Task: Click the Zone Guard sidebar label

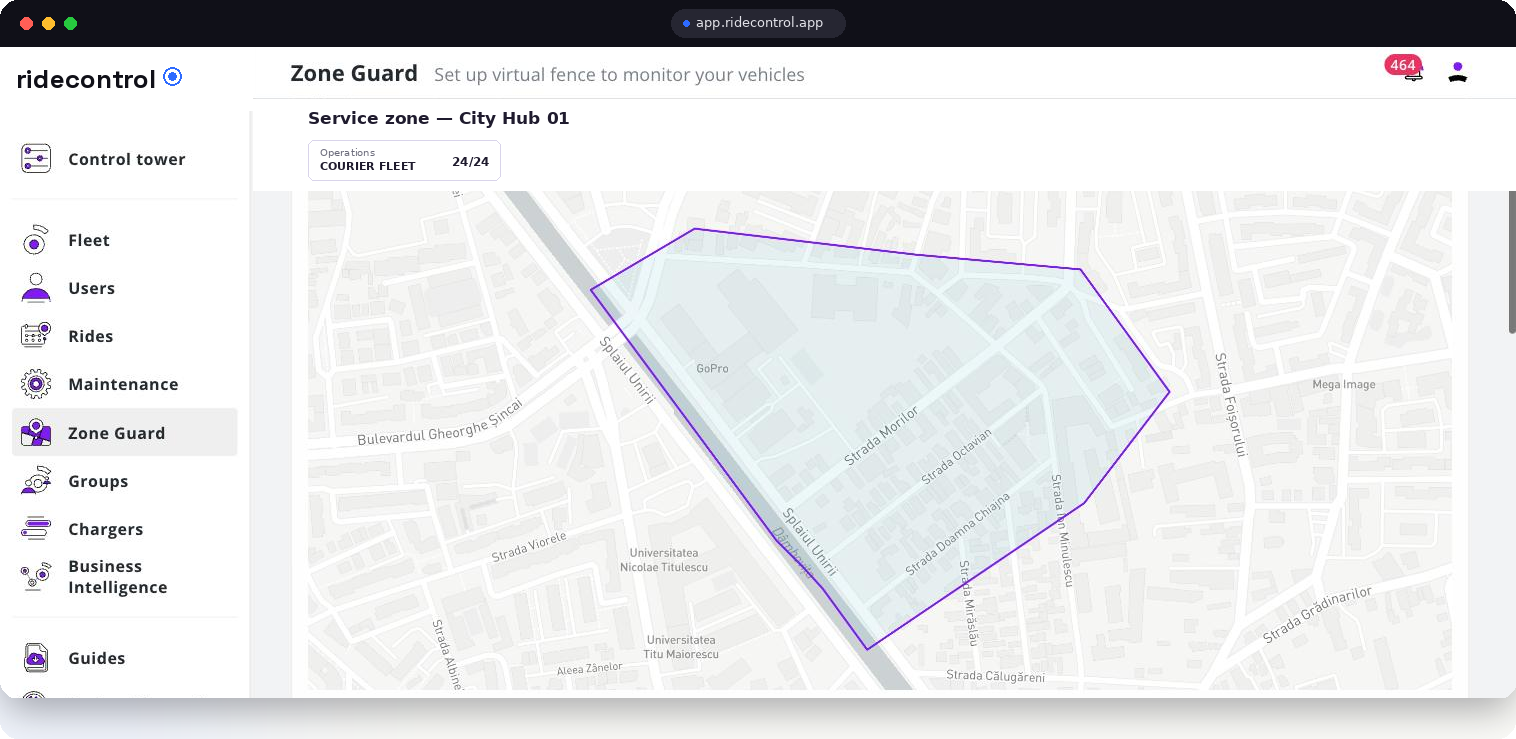Action: coord(117,433)
